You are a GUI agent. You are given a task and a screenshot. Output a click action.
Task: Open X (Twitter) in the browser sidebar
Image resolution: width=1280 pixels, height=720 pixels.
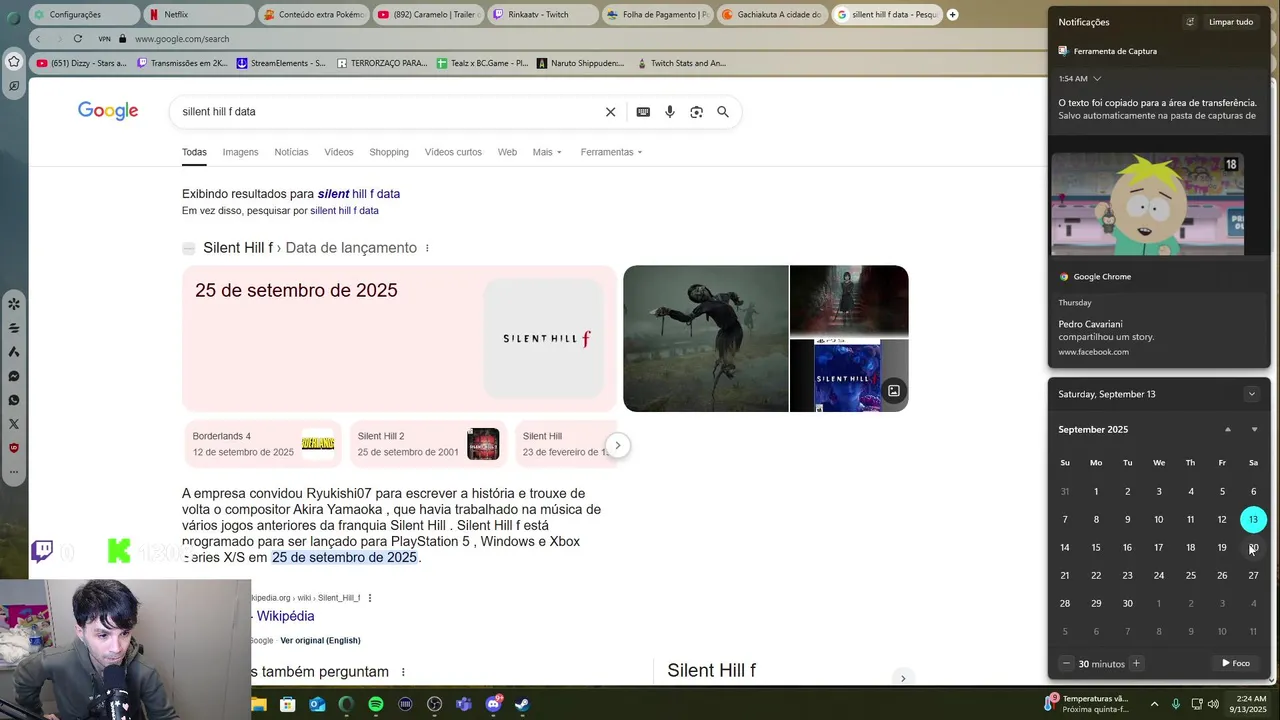tap(14, 424)
